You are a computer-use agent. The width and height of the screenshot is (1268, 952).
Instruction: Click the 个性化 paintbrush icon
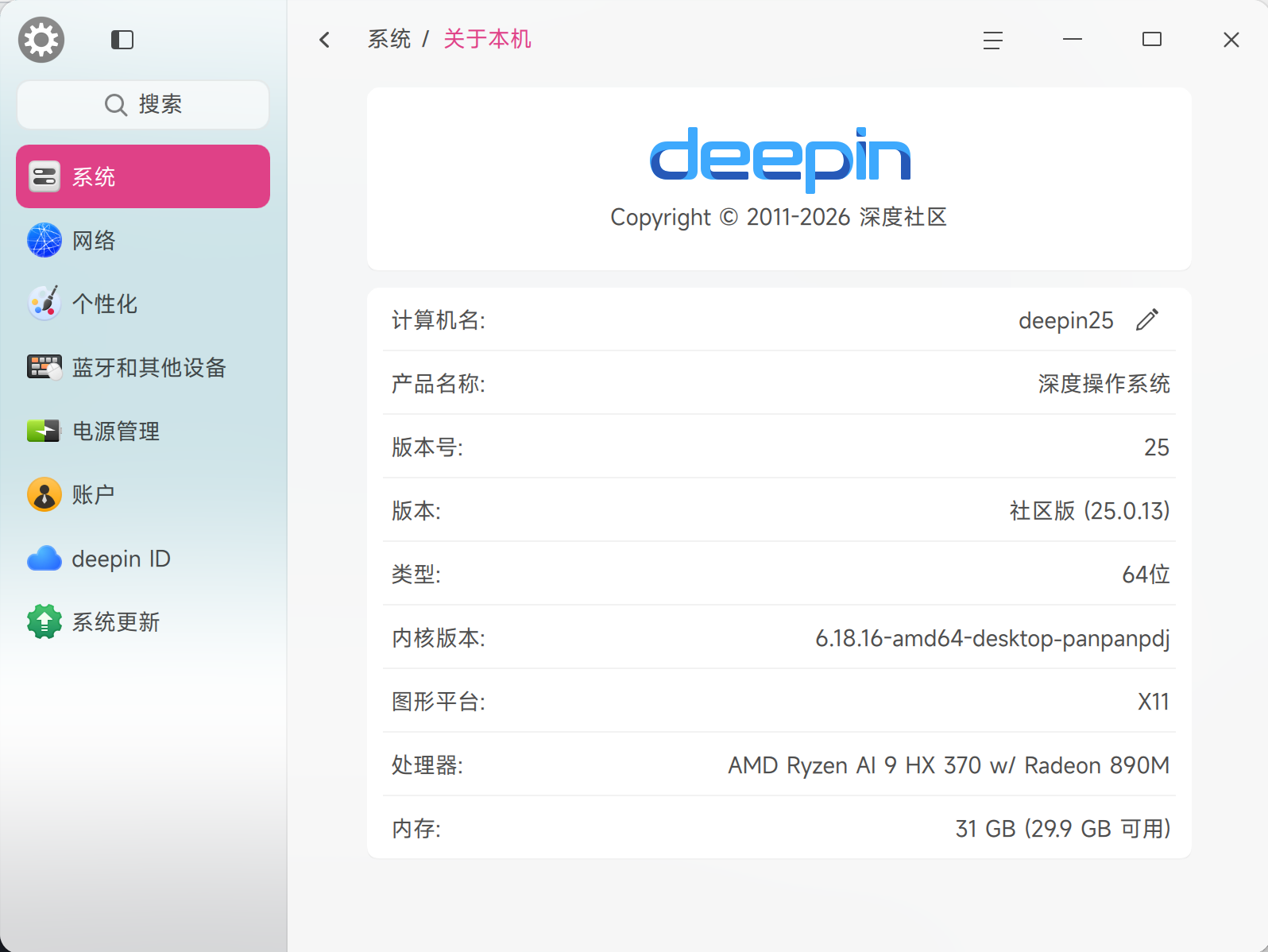coord(44,304)
